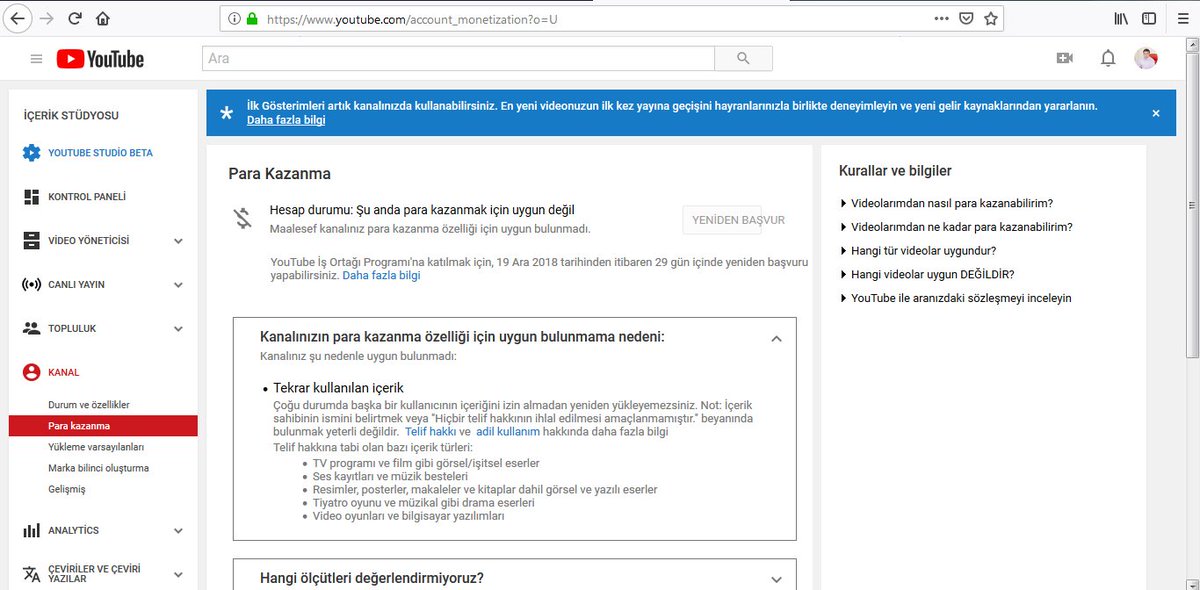Open the adil kullanım link
Screen dimensions: 1200x590
pyautogui.click(x=508, y=432)
